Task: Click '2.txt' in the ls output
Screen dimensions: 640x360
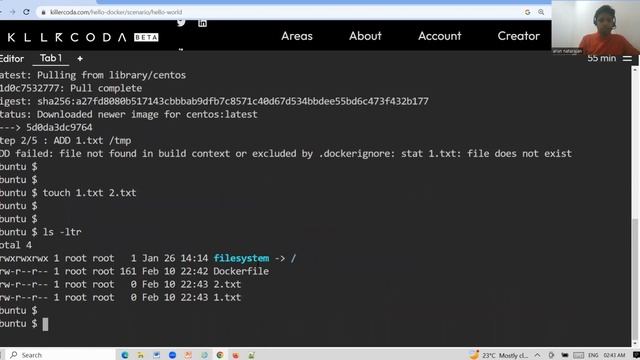Action: [227, 284]
